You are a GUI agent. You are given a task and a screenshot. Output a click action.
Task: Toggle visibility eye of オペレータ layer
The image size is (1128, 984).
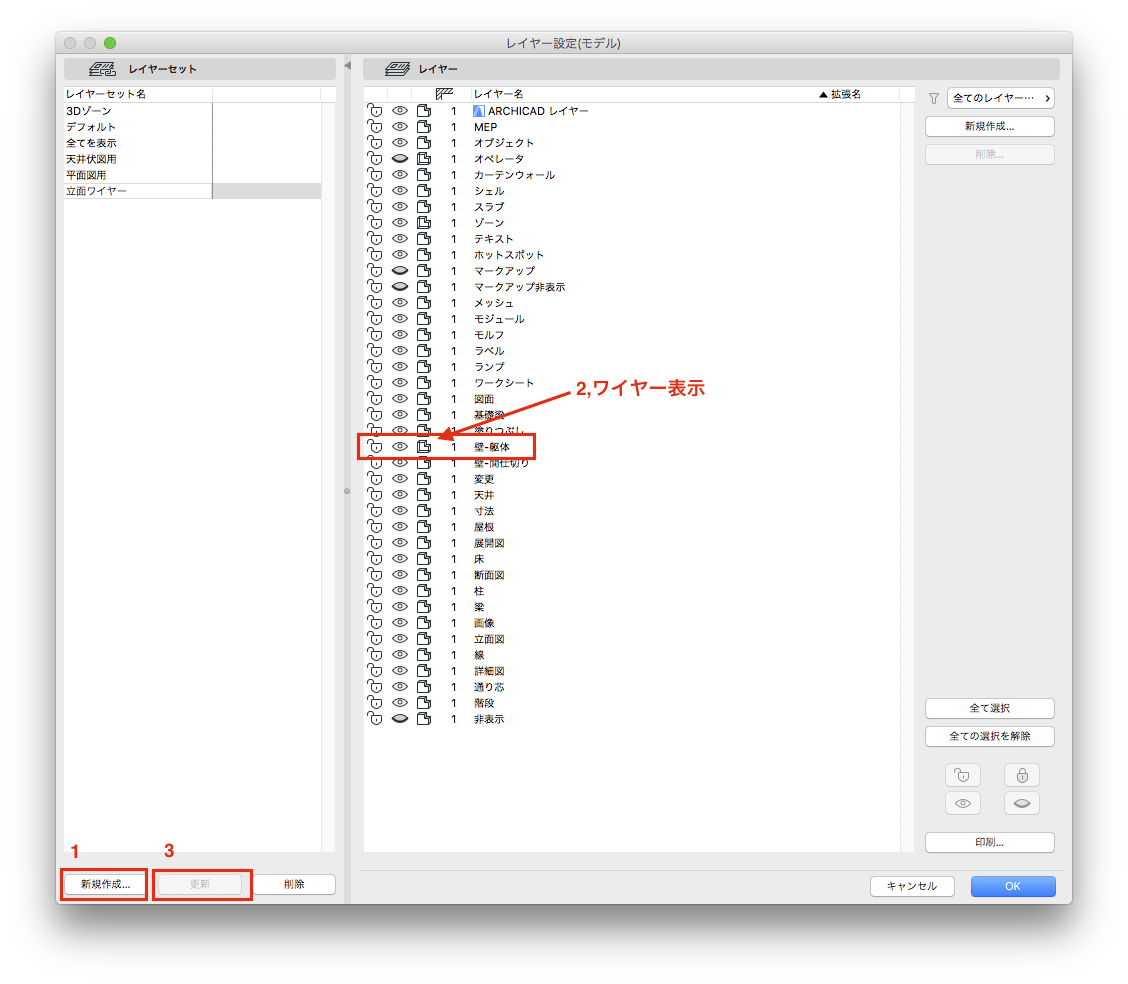coord(400,159)
